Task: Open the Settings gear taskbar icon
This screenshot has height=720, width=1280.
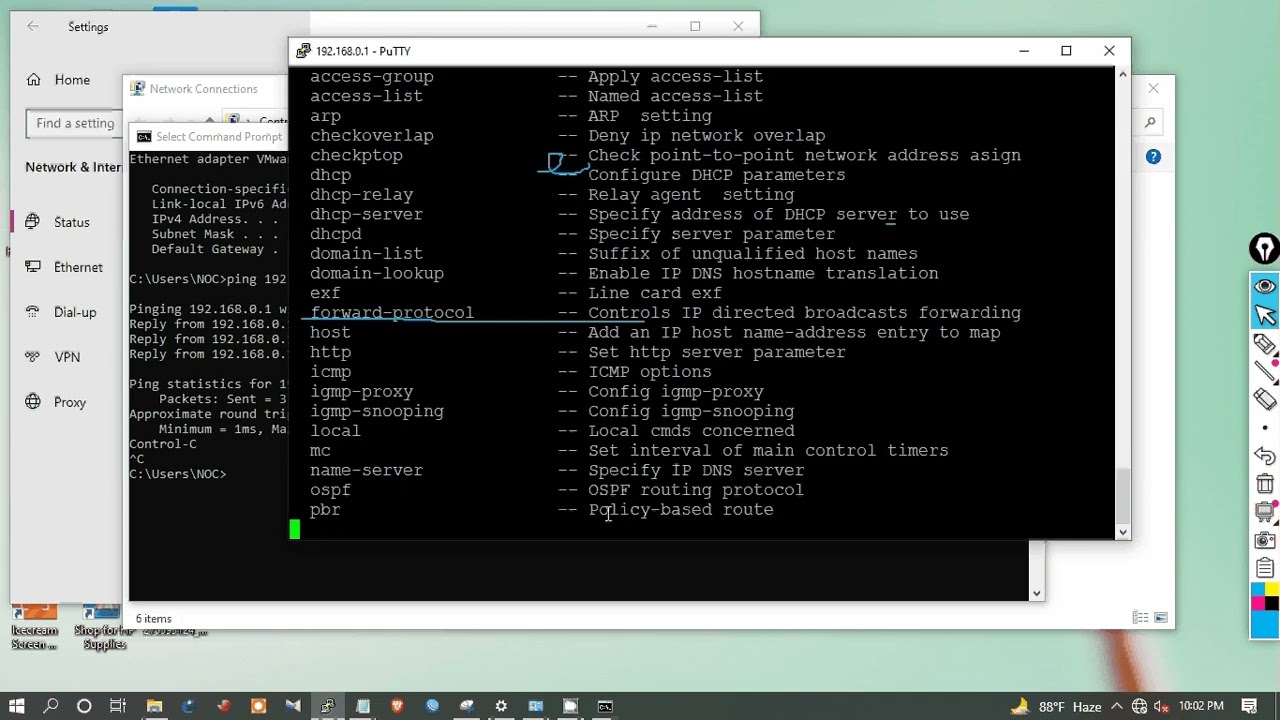Action: [x=501, y=706]
